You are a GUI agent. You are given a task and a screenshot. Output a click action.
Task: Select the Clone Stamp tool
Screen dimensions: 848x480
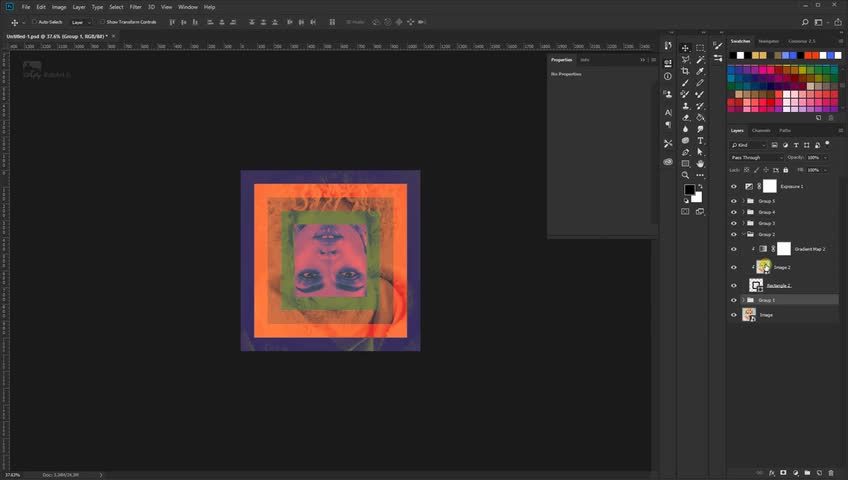pyautogui.click(x=685, y=106)
